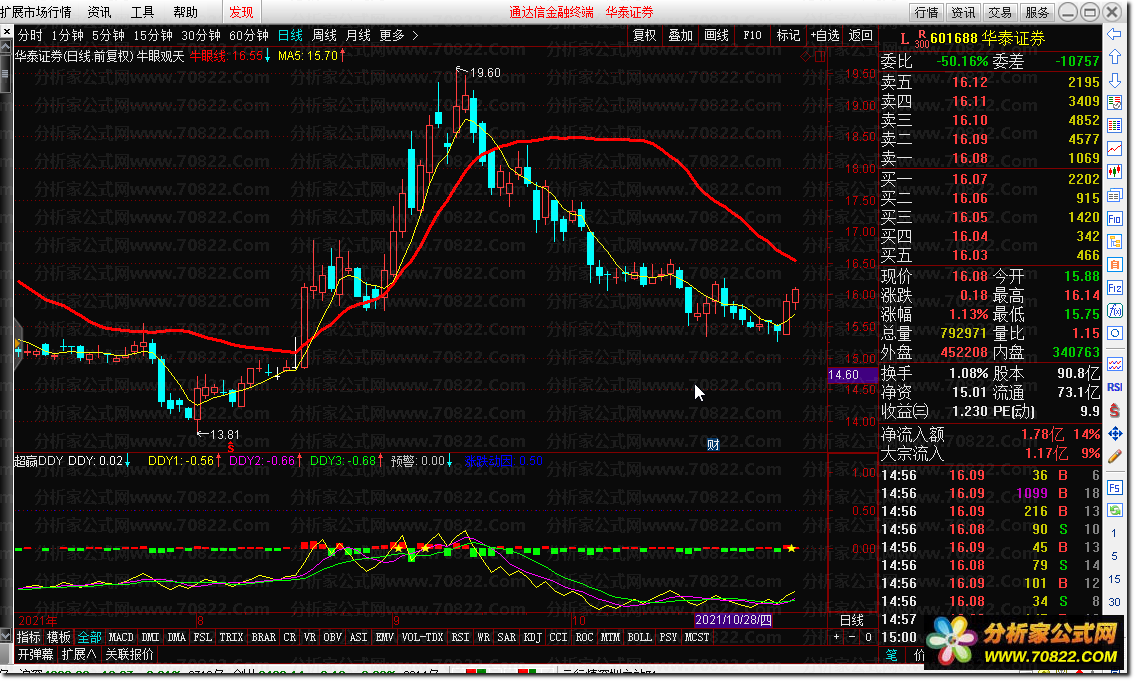Open the candlestick chart icon in sidebar
The image size is (1136, 681).
point(1114,172)
